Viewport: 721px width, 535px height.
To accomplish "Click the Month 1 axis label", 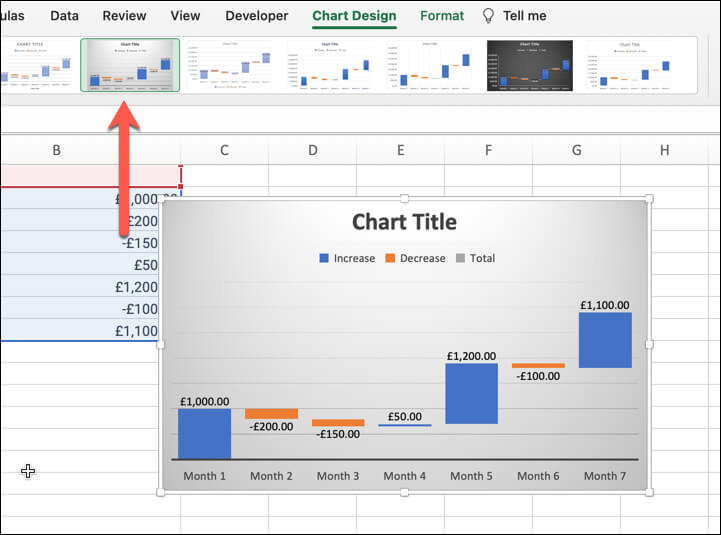I will 205,476.
